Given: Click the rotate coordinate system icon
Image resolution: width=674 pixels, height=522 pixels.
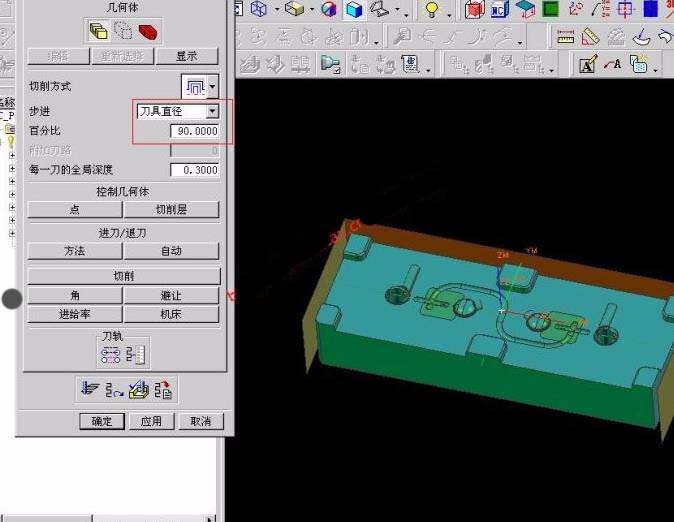Looking at the screenshot, I should point(576,9).
